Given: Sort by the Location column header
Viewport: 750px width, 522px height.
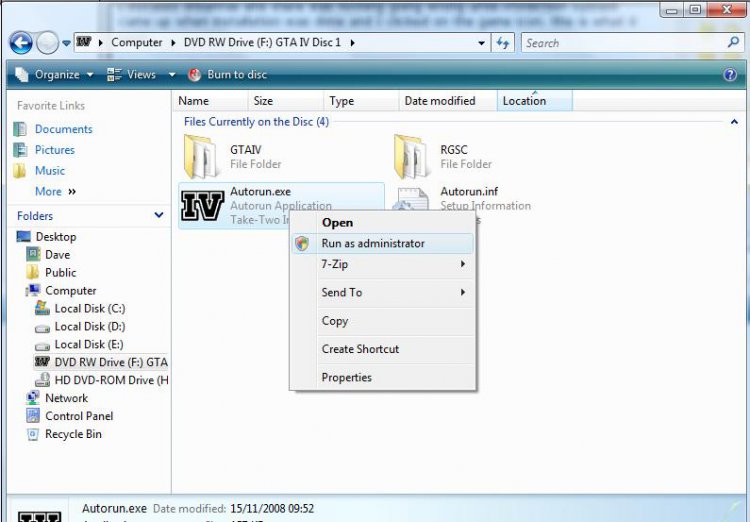Looking at the screenshot, I should point(535,101).
